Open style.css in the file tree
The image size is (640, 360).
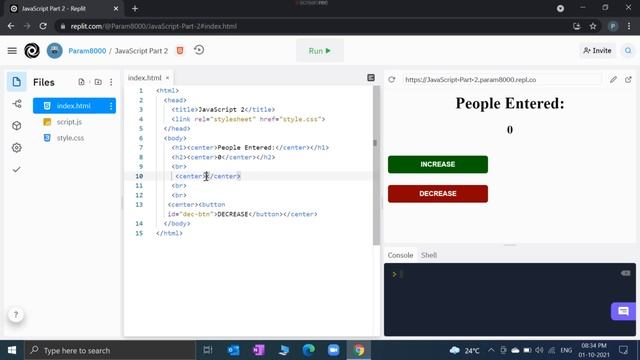70,138
